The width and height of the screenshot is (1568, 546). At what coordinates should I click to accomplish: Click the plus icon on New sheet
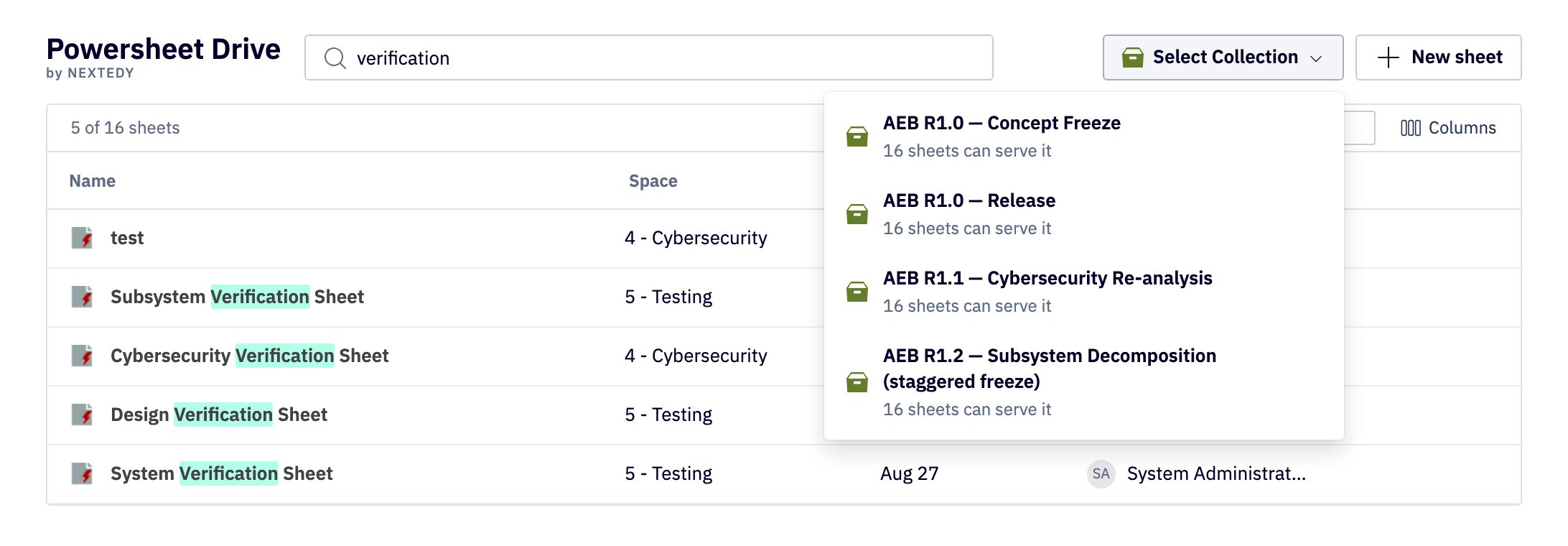click(1389, 57)
